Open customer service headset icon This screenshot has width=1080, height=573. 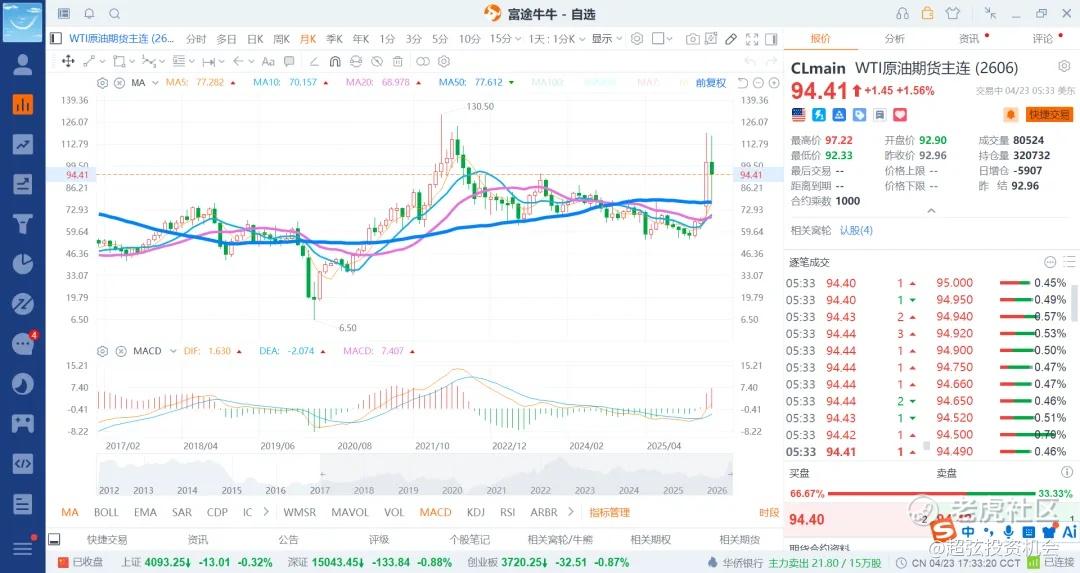[902, 14]
